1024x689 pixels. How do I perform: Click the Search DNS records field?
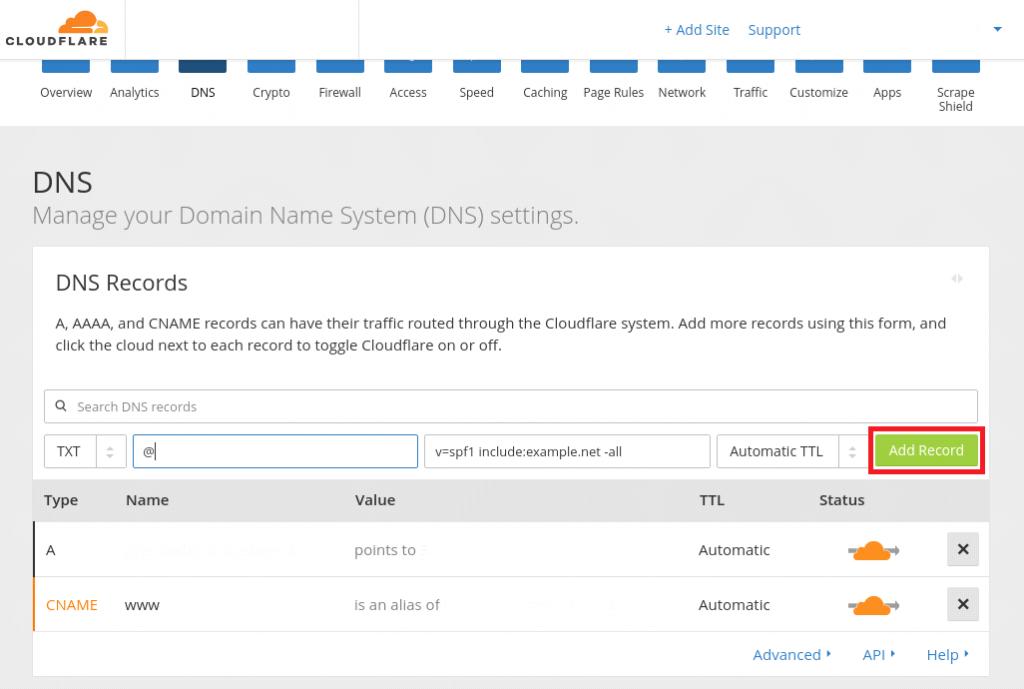[511, 406]
